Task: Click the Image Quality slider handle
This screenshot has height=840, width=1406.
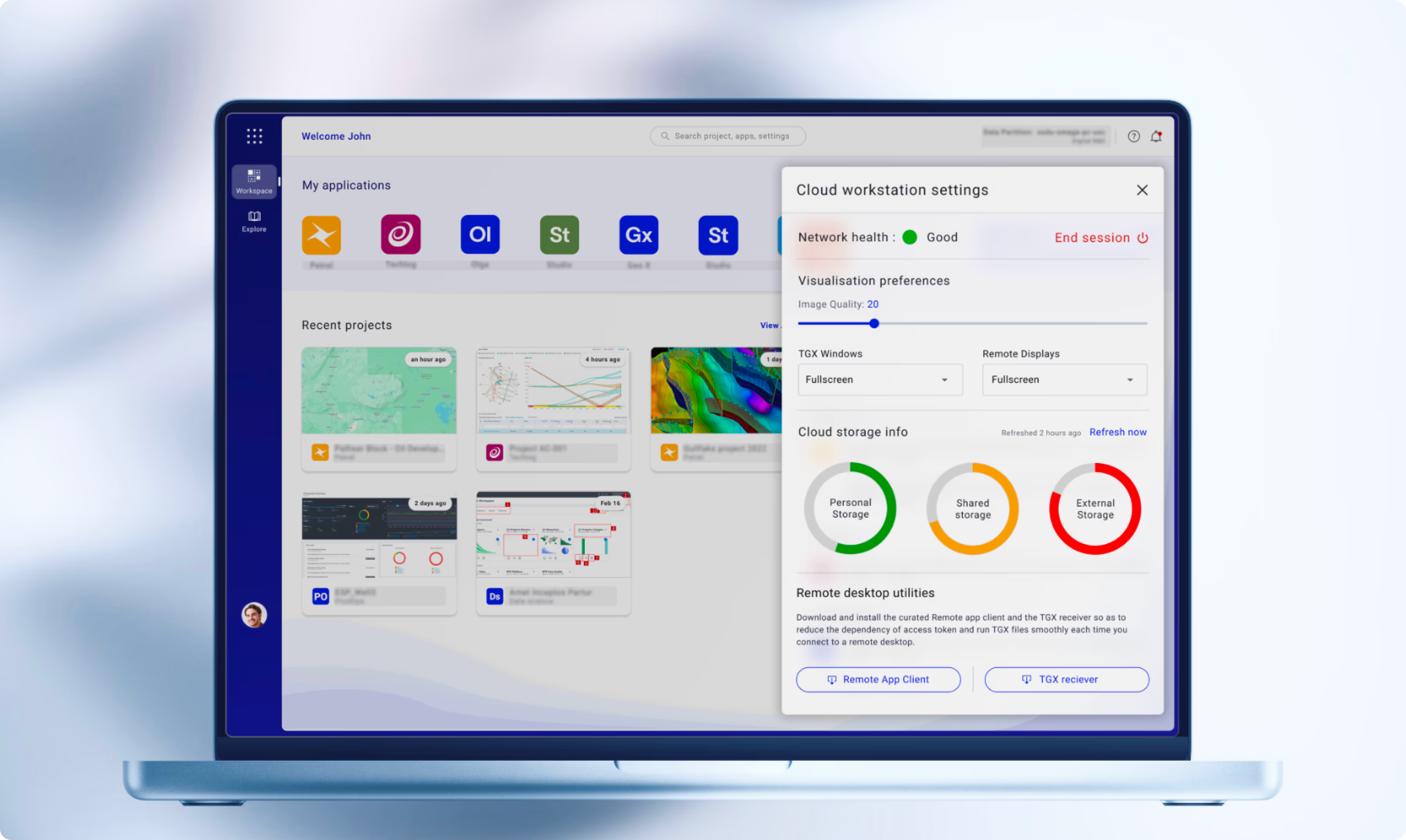Action: point(874,324)
